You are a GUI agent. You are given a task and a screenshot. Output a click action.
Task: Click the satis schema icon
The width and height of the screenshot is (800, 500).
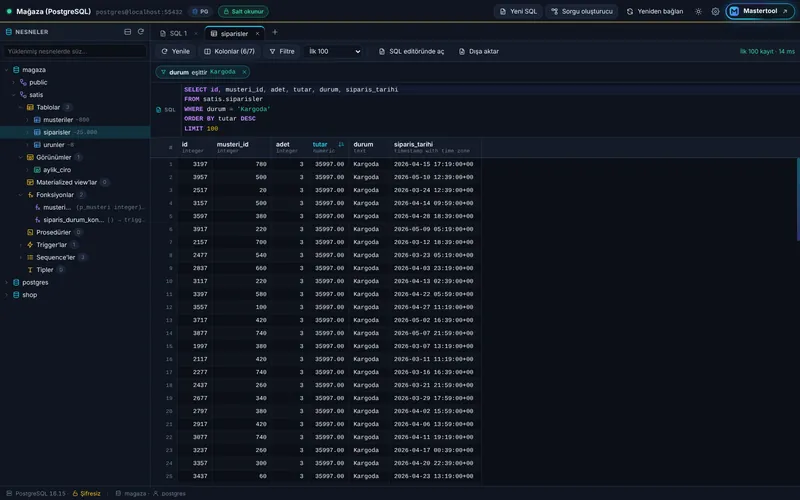(x=23, y=95)
